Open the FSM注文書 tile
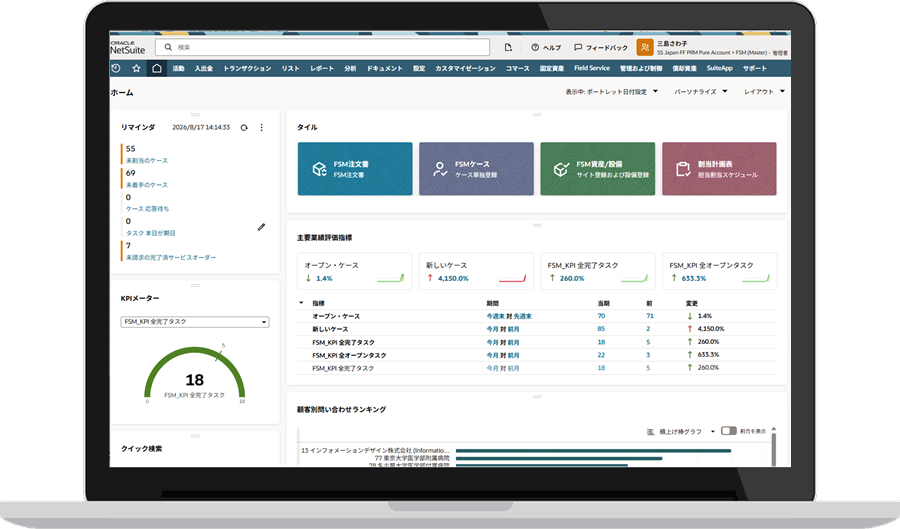900x529 pixels. point(355,169)
